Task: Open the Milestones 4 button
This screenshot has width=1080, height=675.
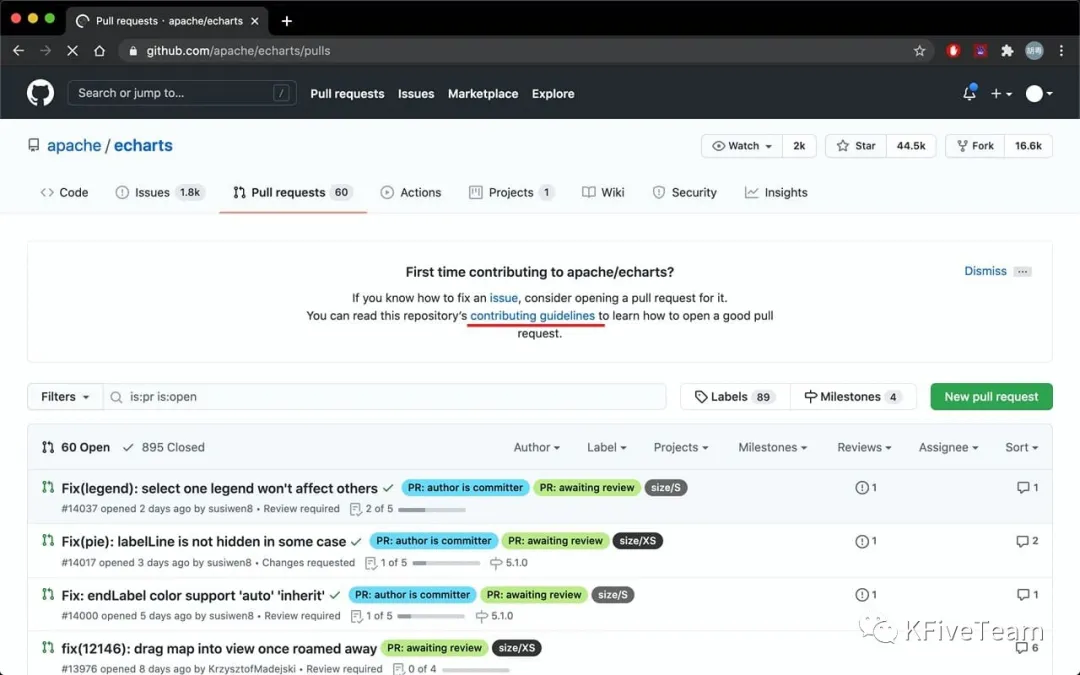Action: pos(853,397)
